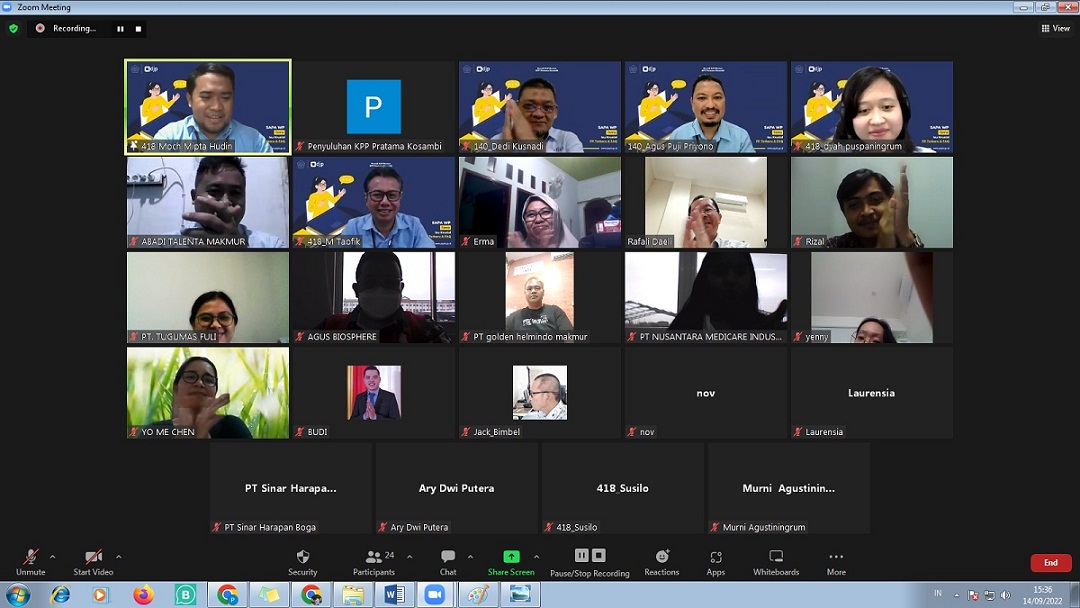Pause recording using top-left pause icon
Screen dimensions: 1080x608
(x=120, y=29)
